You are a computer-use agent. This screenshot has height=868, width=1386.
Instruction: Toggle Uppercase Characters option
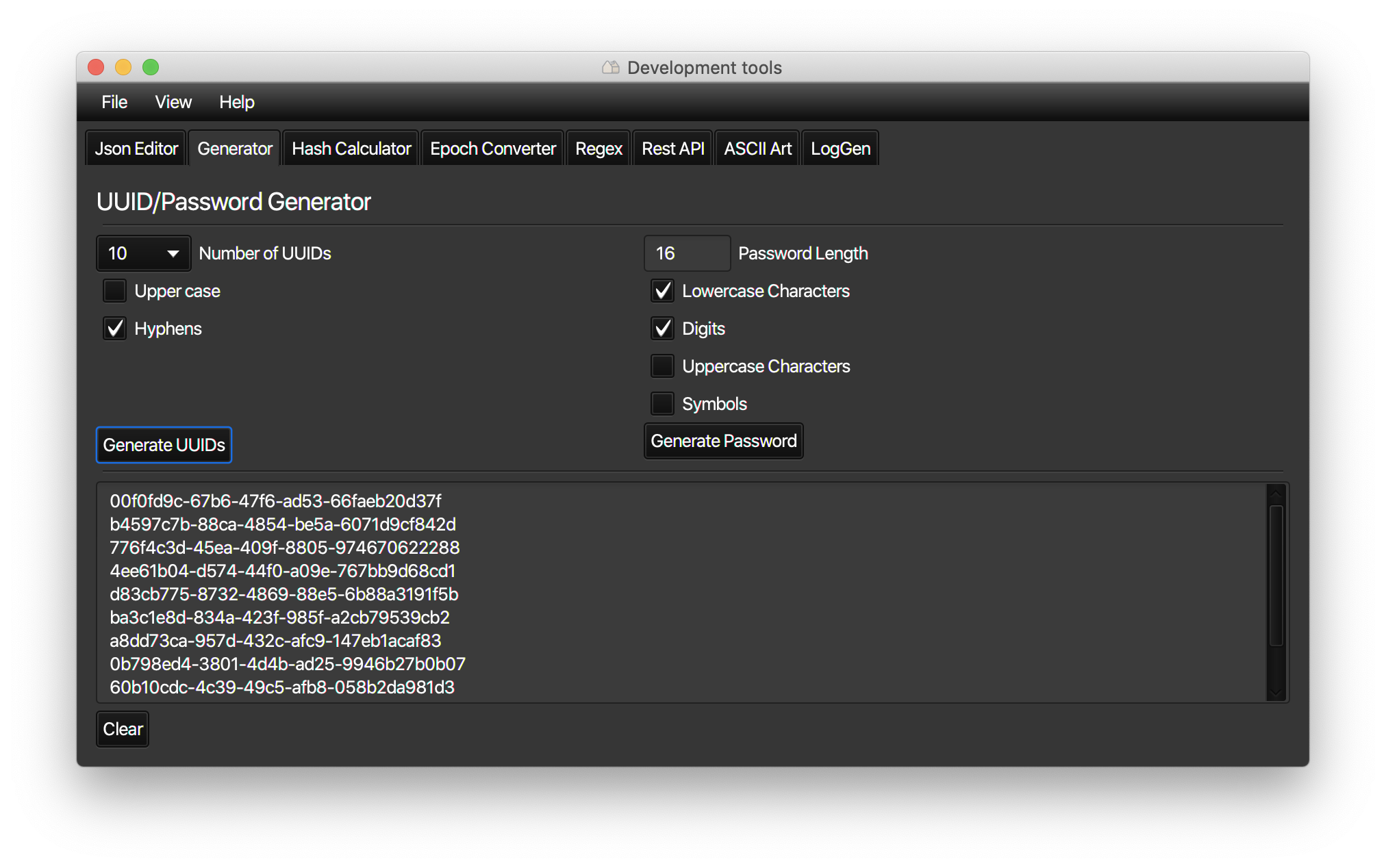pos(662,366)
